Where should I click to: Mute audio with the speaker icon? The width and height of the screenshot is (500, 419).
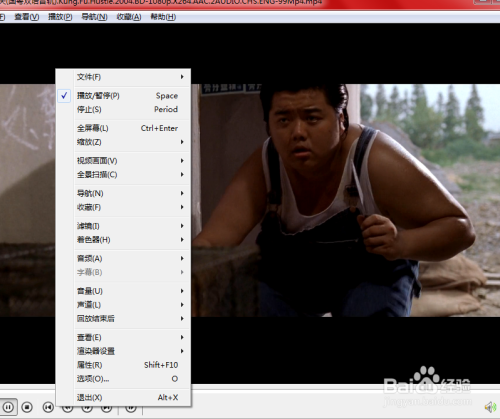(490, 407)
